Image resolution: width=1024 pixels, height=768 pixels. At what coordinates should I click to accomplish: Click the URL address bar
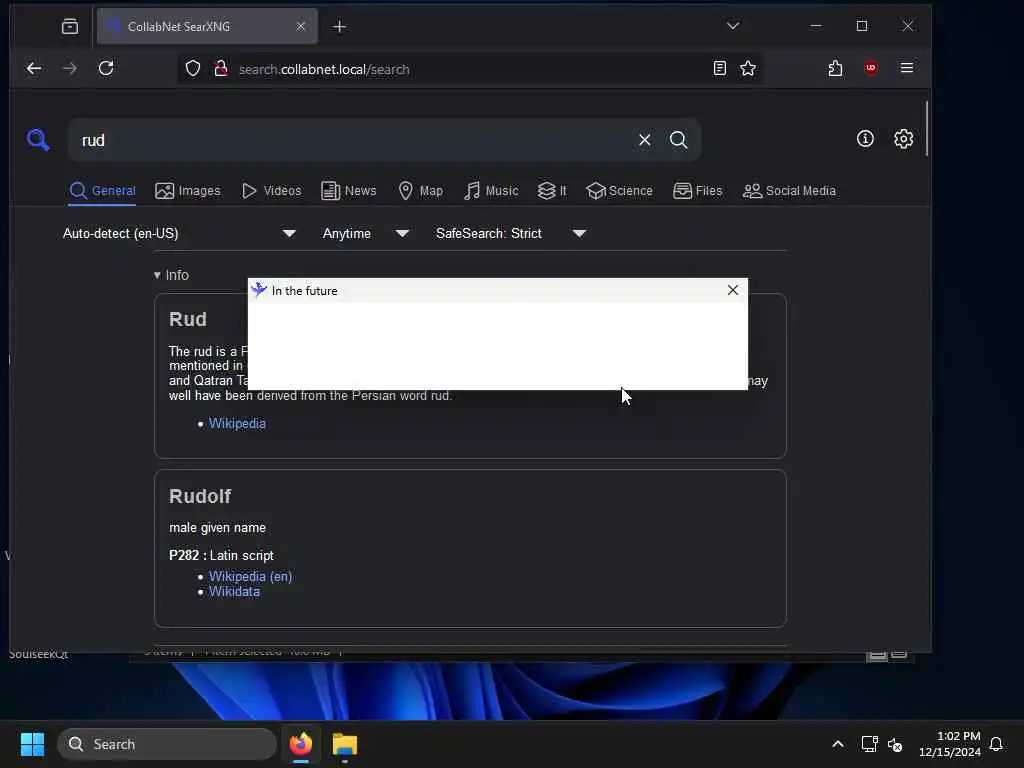(470, 69)
